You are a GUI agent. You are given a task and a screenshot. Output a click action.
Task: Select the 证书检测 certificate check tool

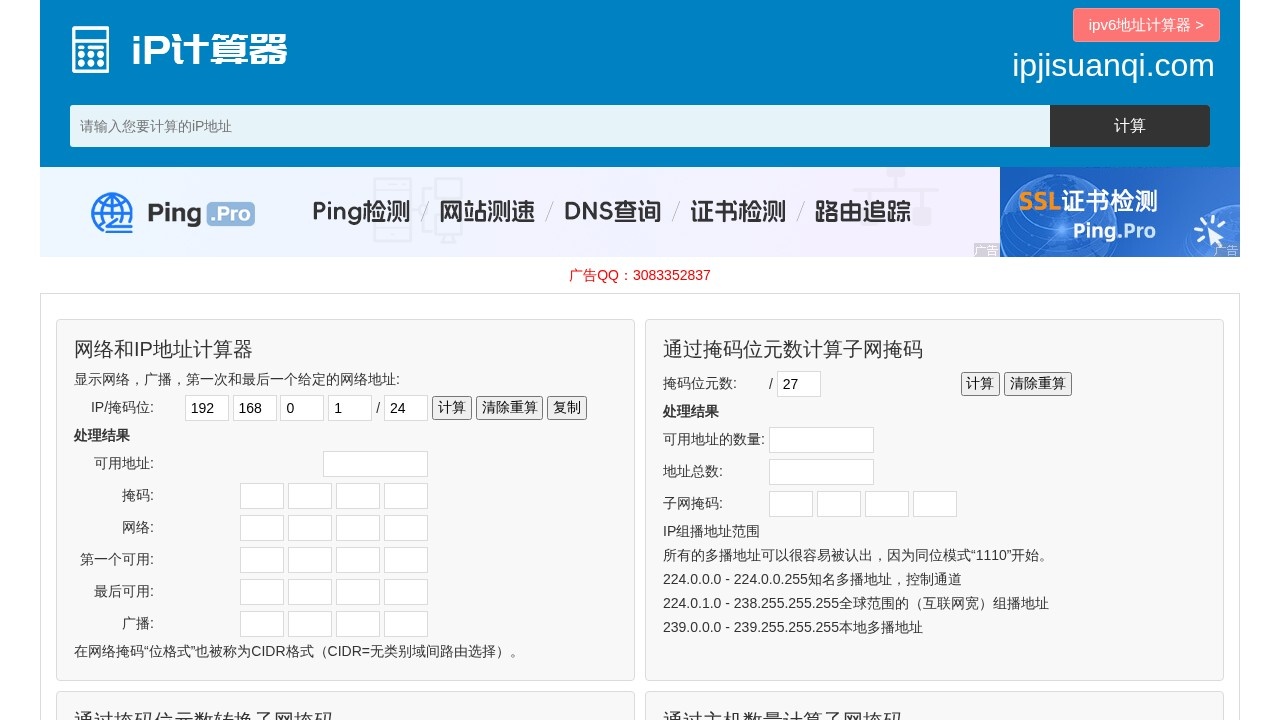pyautogui.click(x=737, y=212)
